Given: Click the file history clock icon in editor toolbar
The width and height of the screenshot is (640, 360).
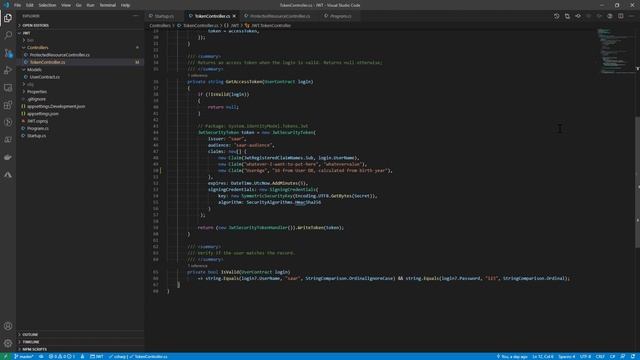Looking at the screenshot, I should point(556,16).
